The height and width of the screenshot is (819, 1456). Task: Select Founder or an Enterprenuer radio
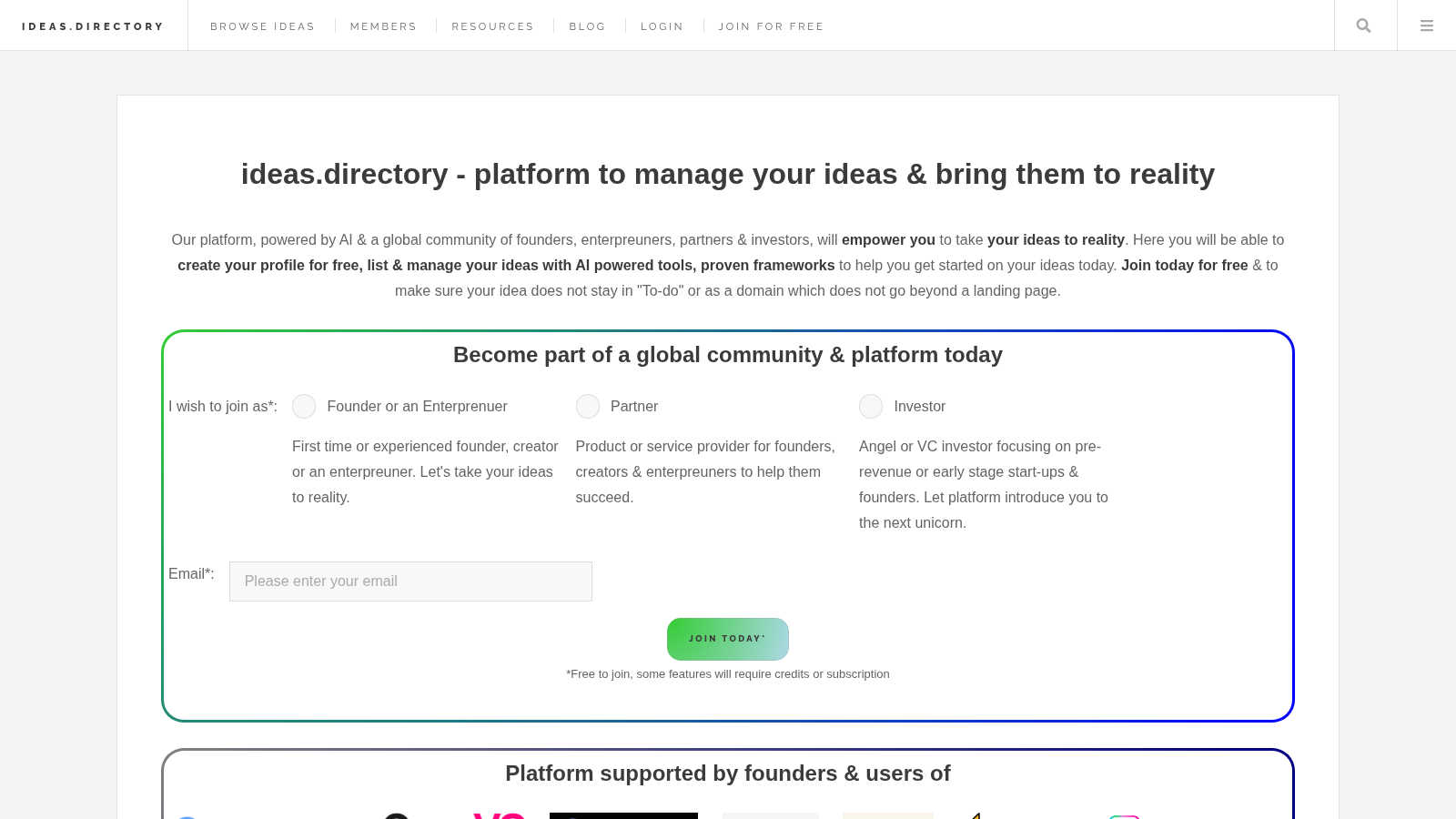304,406
